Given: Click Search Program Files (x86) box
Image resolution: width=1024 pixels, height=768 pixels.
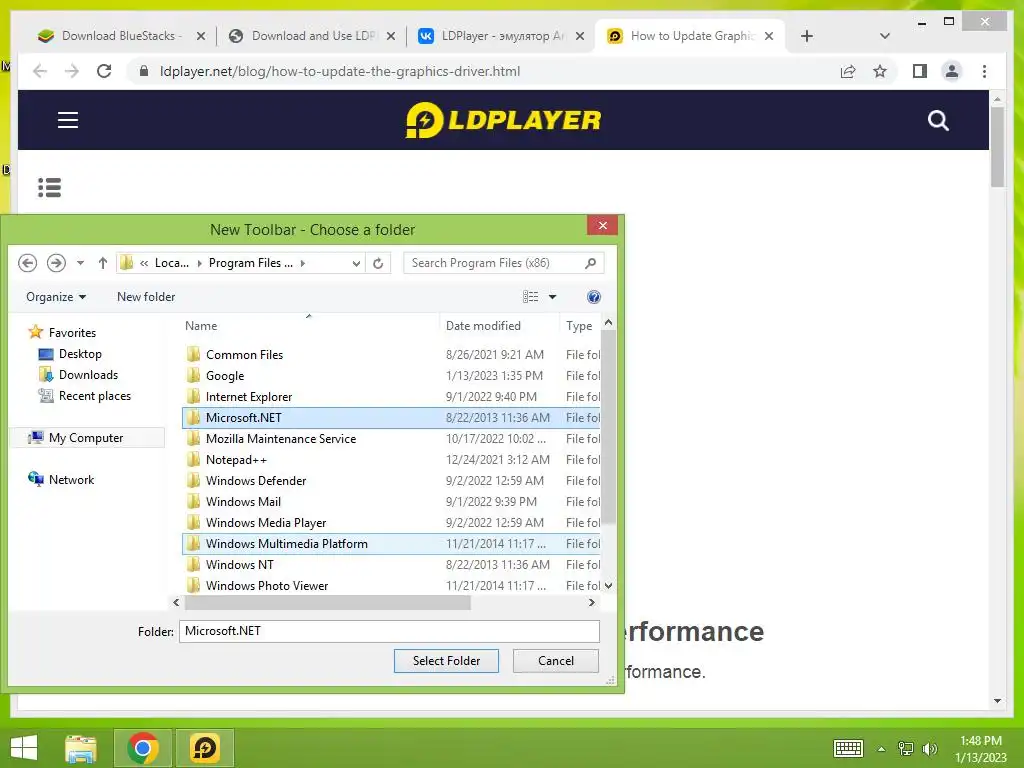Looking at the screenshot, I should coord(503,263).
